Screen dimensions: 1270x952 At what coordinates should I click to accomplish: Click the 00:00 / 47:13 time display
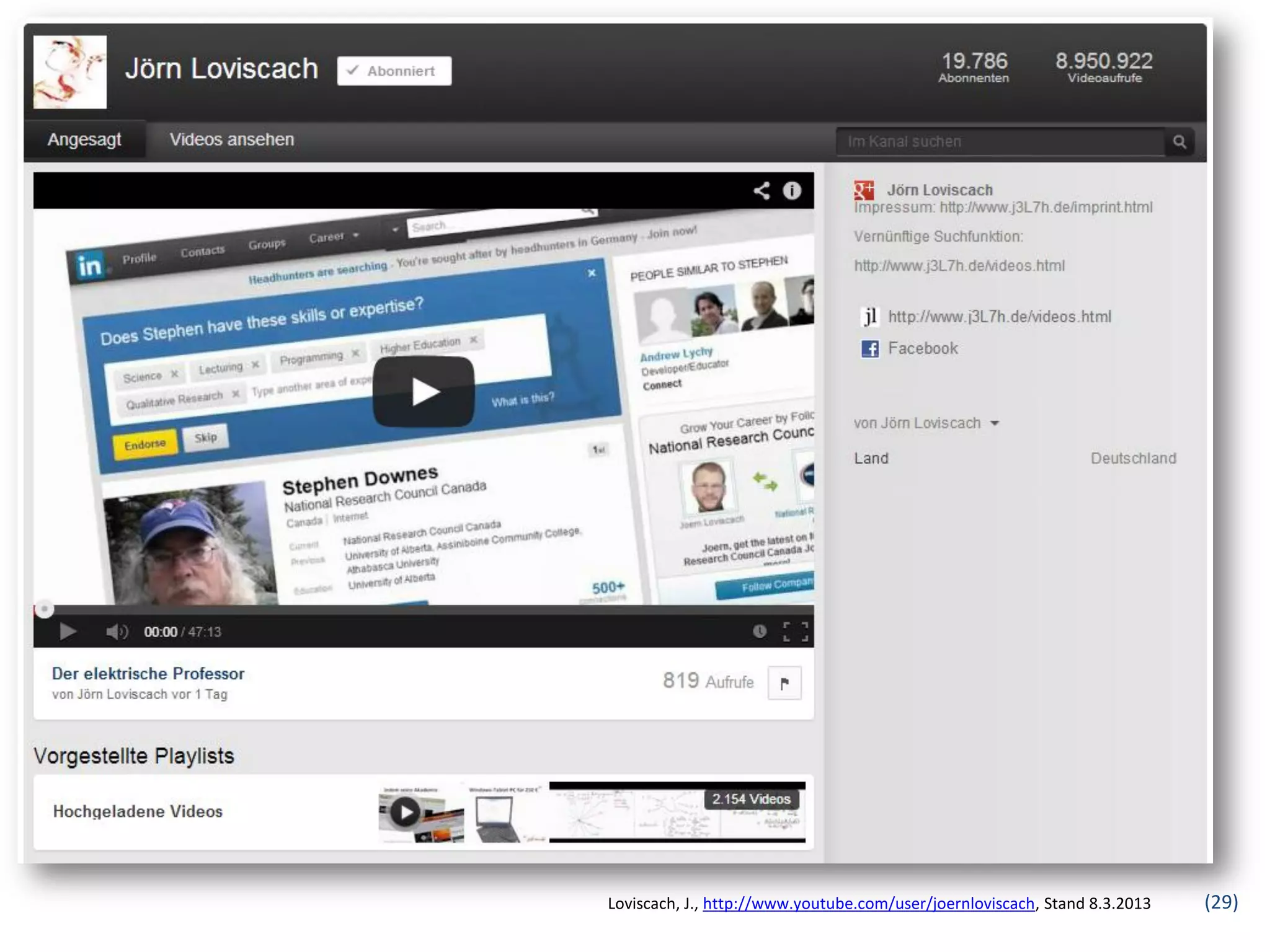coord(182,632)
